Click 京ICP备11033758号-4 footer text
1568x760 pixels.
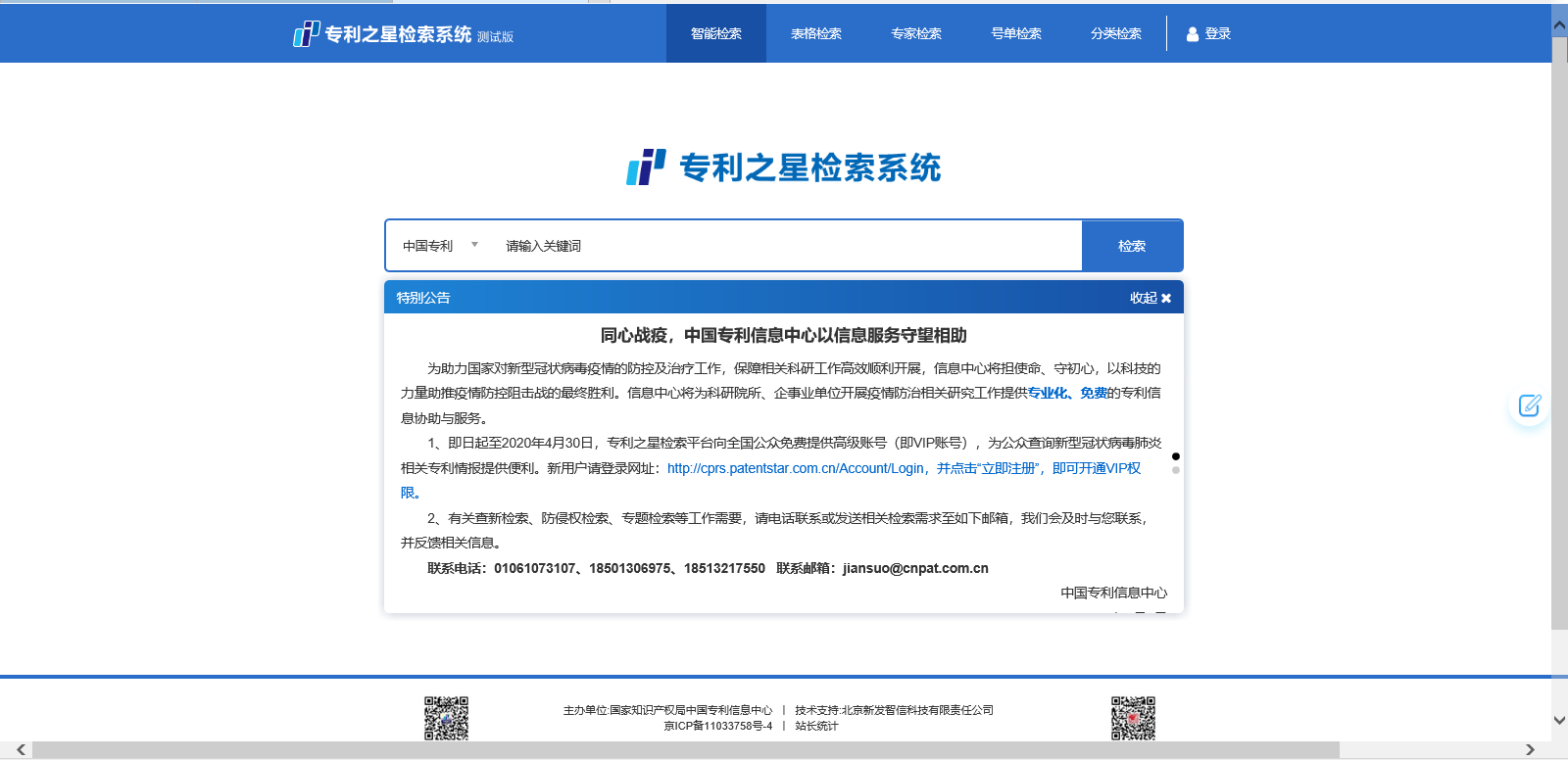(x=718, y=726)
